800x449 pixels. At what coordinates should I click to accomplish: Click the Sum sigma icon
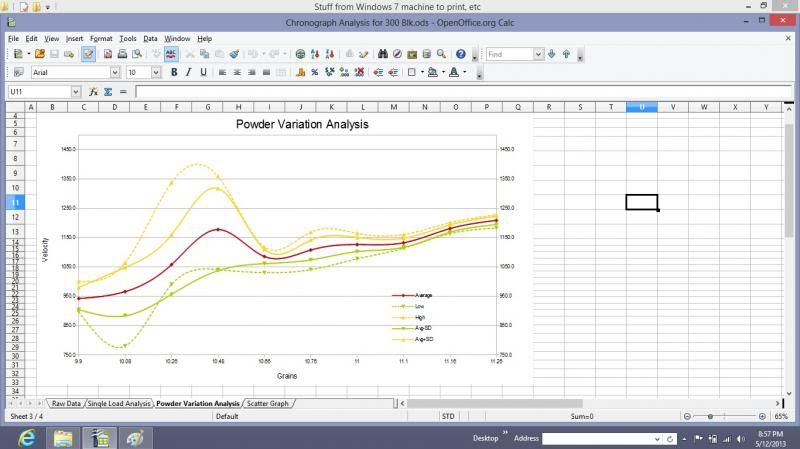pos(108,92)
